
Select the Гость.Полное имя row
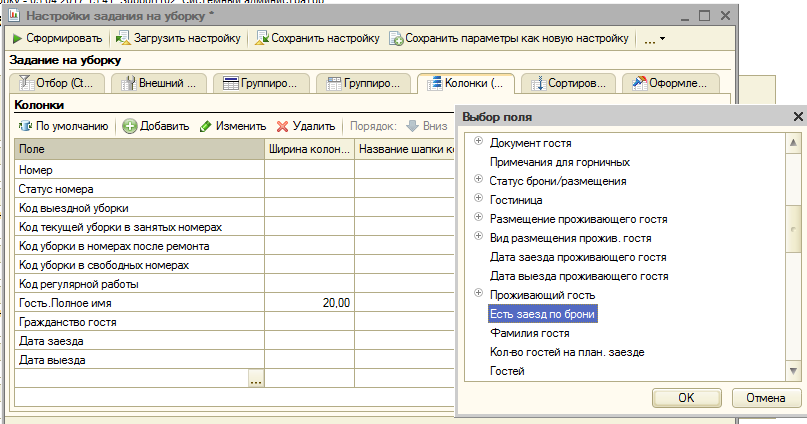click(x=139, y=303)
